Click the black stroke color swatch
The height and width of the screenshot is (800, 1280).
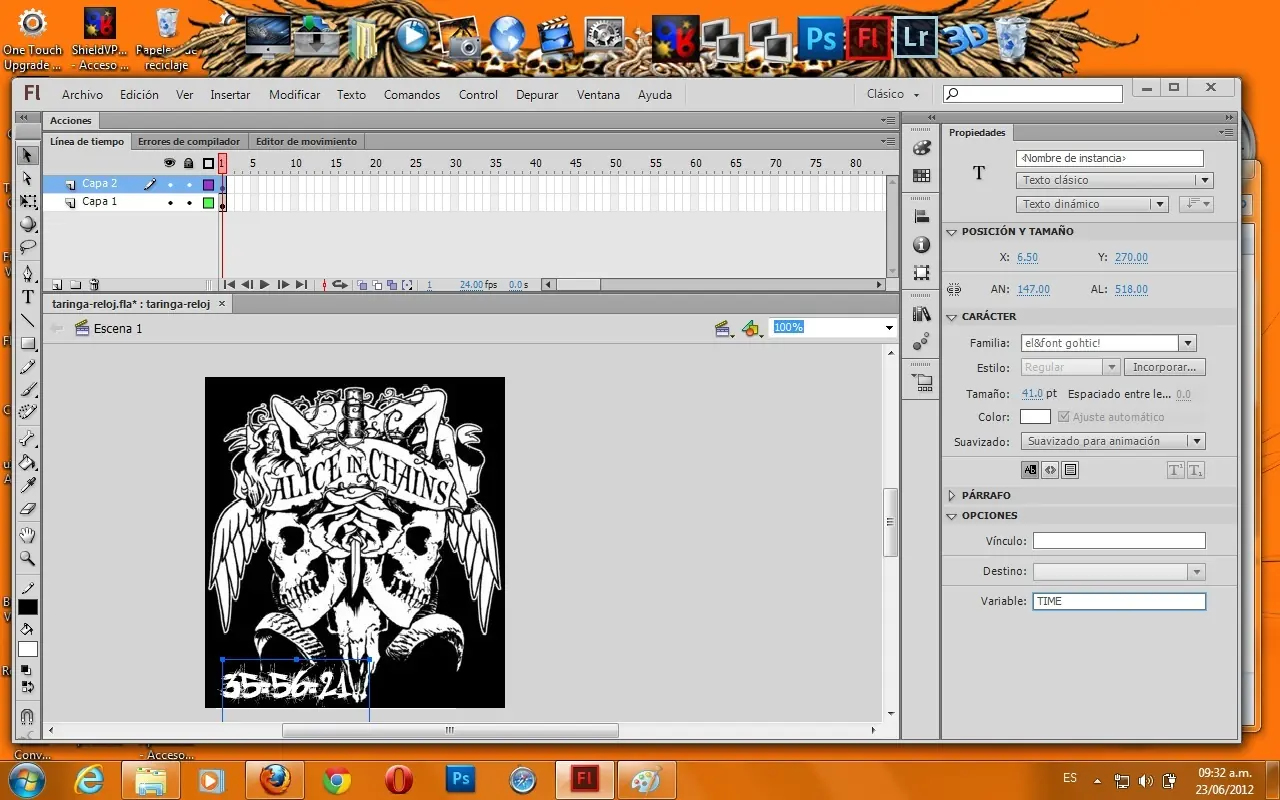click(28, 607)
